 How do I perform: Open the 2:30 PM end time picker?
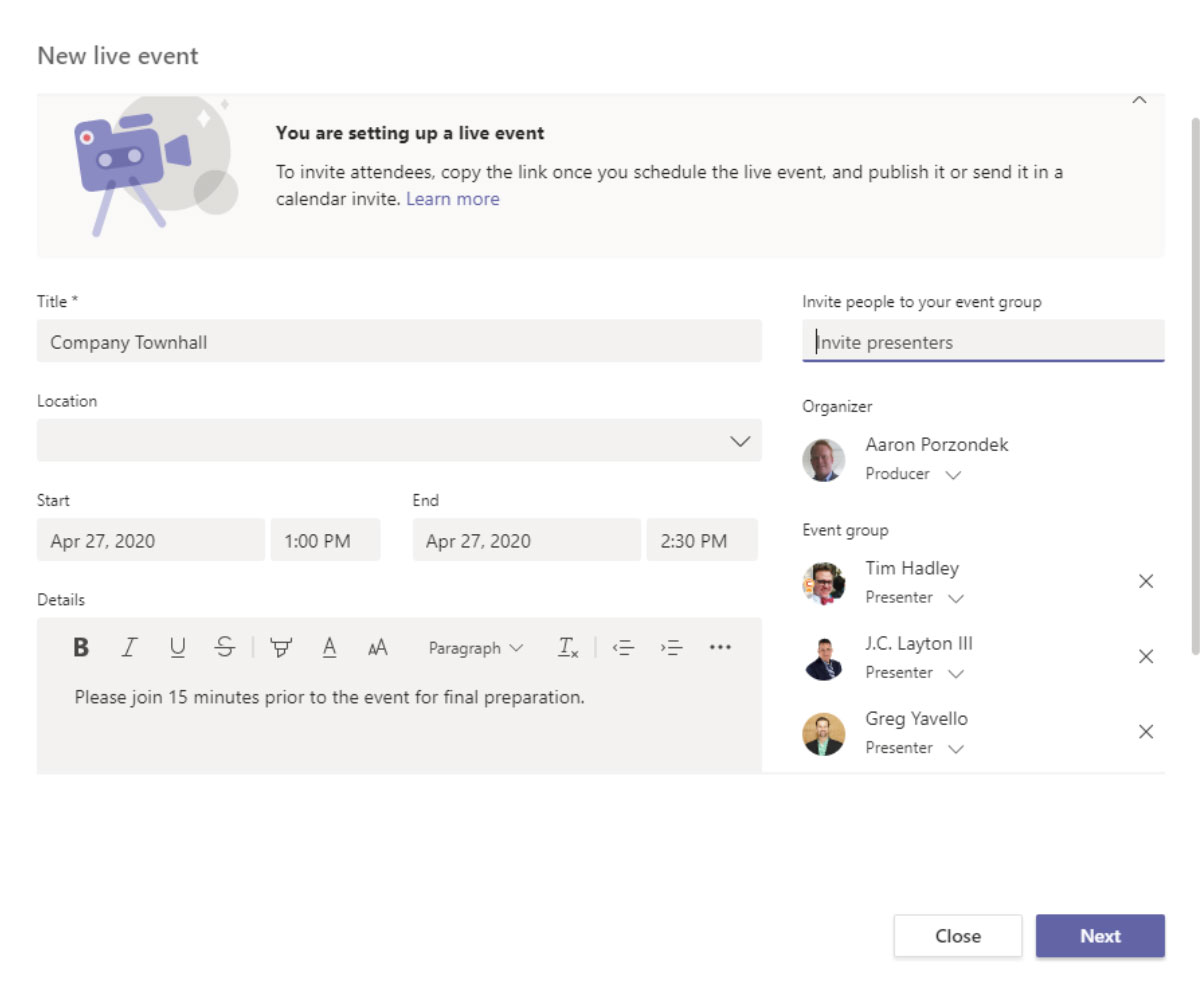point(702,540)
